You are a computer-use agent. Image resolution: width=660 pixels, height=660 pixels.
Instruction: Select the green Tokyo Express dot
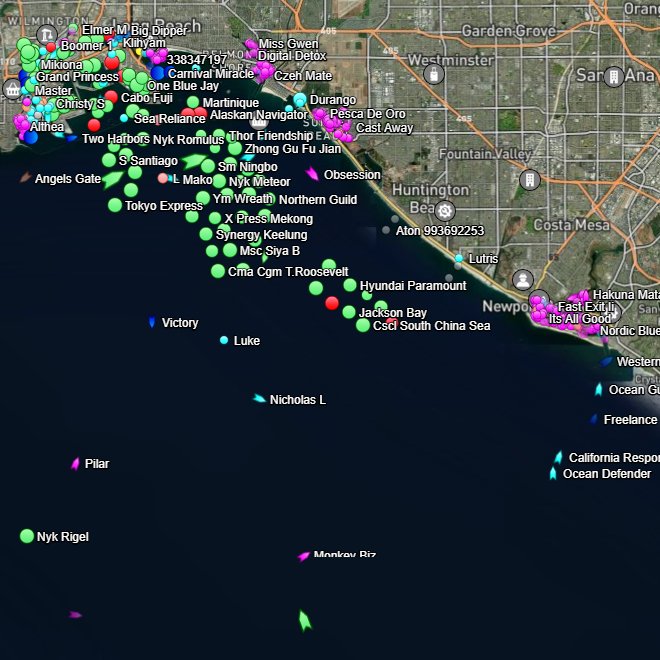115,205
